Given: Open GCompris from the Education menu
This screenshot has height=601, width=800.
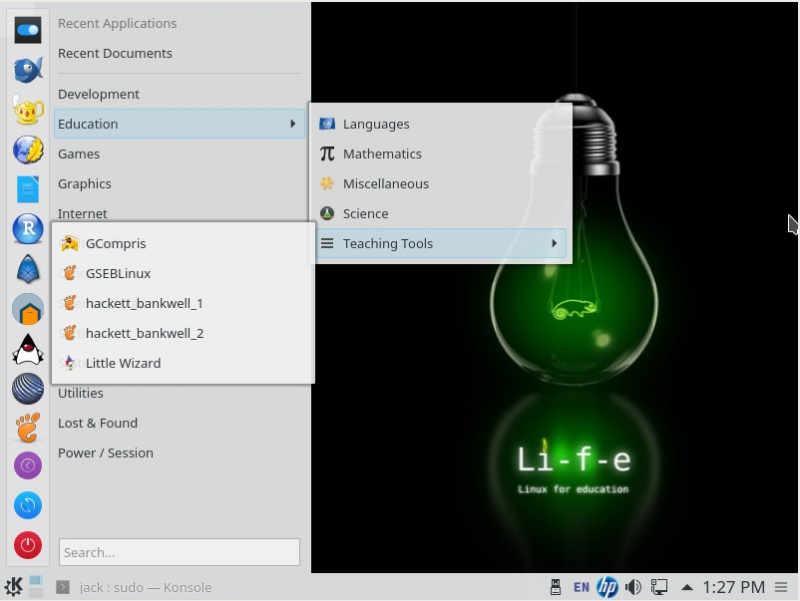Looking at the screenshot, I should point(117,243).
